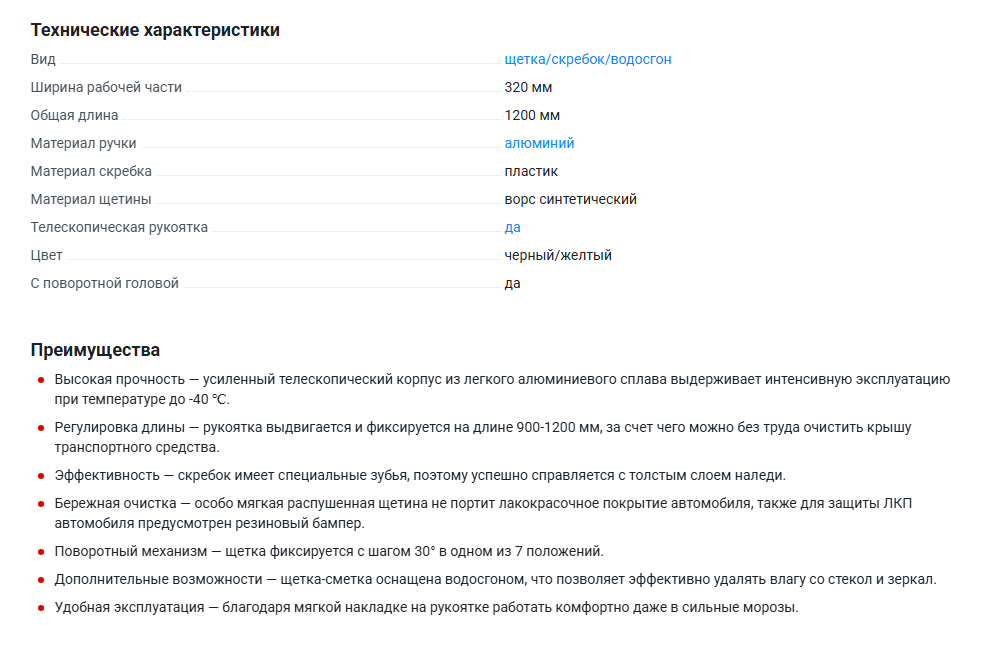Click the Общая длина label
Viewport: 991px width, 654px height.
[x=74, y=115]
